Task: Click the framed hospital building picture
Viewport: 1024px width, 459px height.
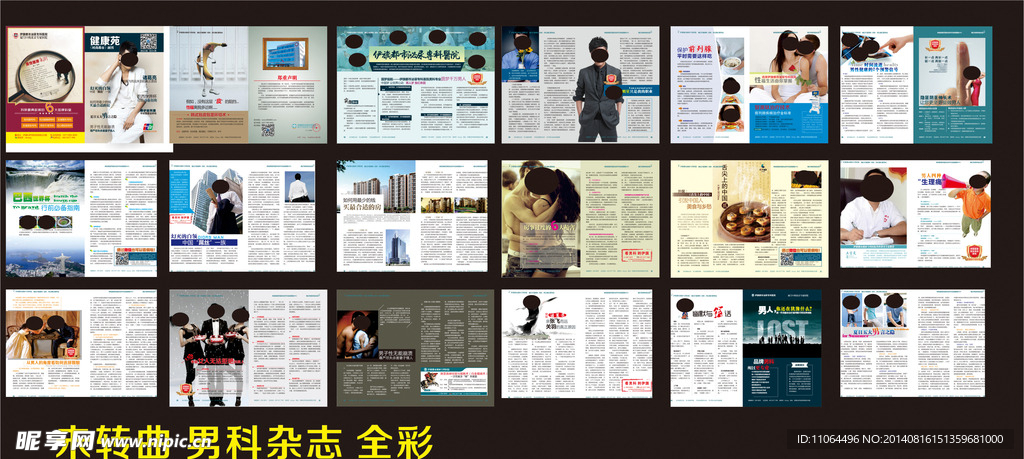Action: [x=286, y=54]
